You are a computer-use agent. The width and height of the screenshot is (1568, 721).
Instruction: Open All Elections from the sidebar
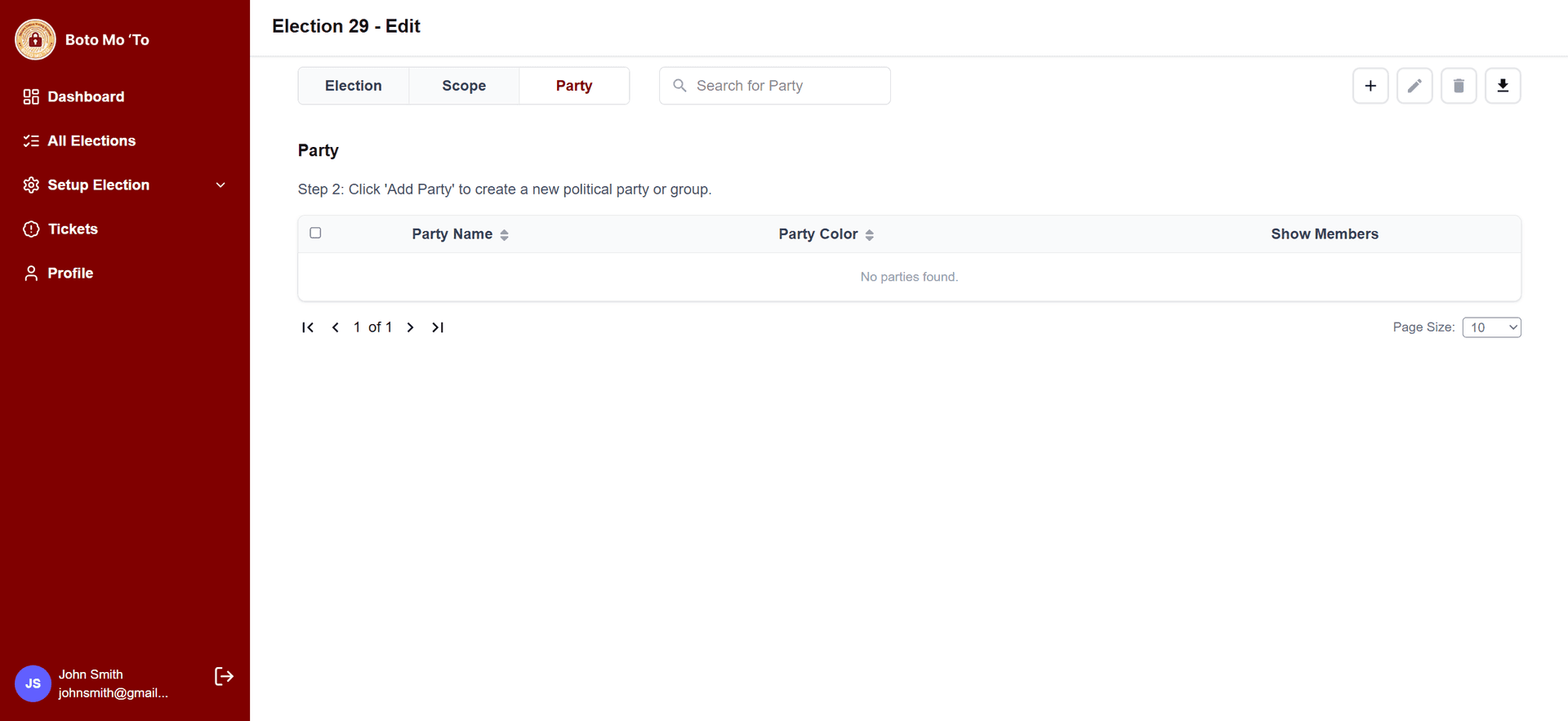pyautogui.click(x=91, y=141)
